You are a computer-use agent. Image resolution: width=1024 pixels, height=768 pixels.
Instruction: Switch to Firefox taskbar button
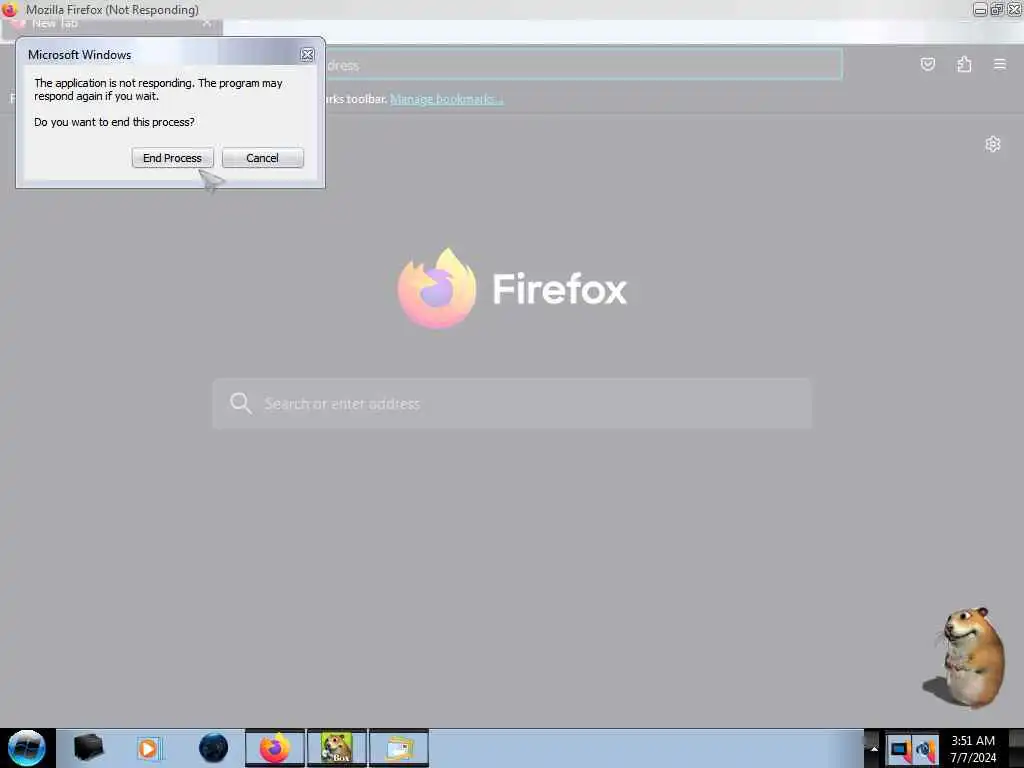pyautogui.click(x=275, y=748)
